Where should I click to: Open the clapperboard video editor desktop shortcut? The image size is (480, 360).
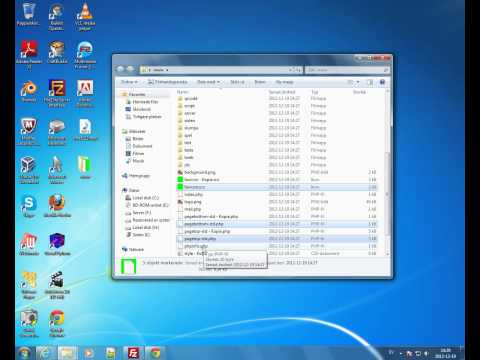coord(57,285)
